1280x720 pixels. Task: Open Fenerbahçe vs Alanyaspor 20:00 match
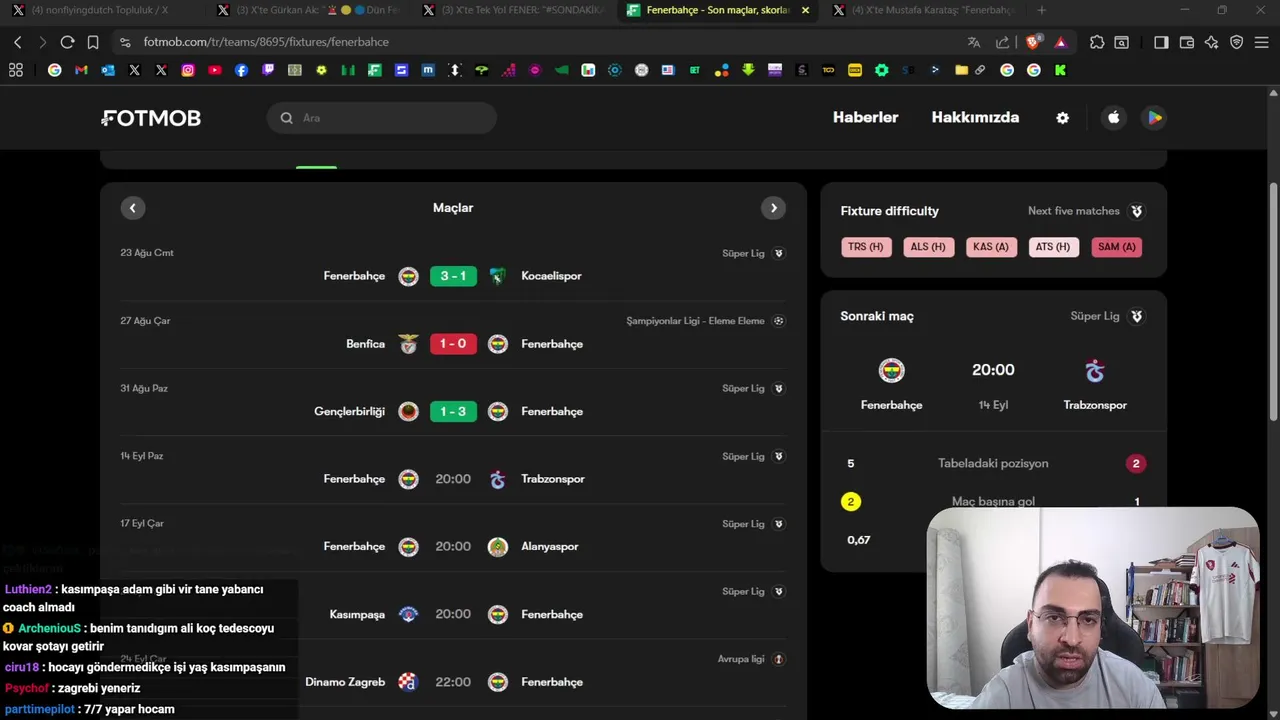point(453,546)
